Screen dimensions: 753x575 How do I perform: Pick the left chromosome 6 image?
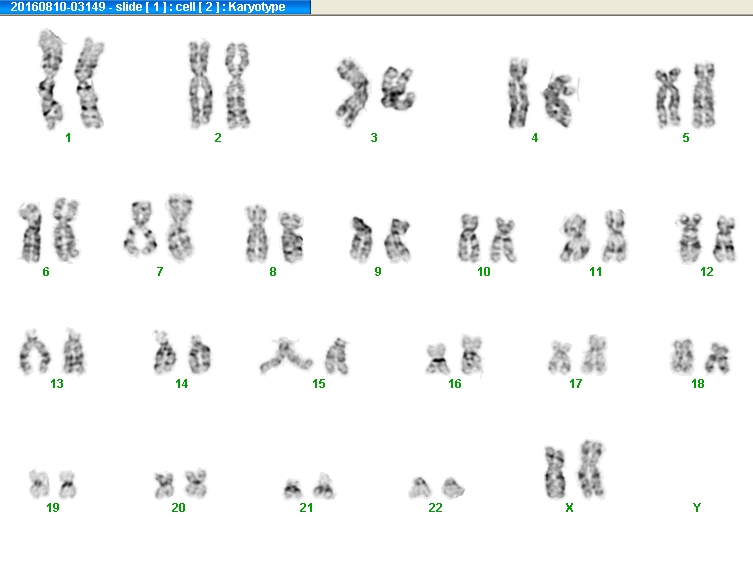[30, 232]
